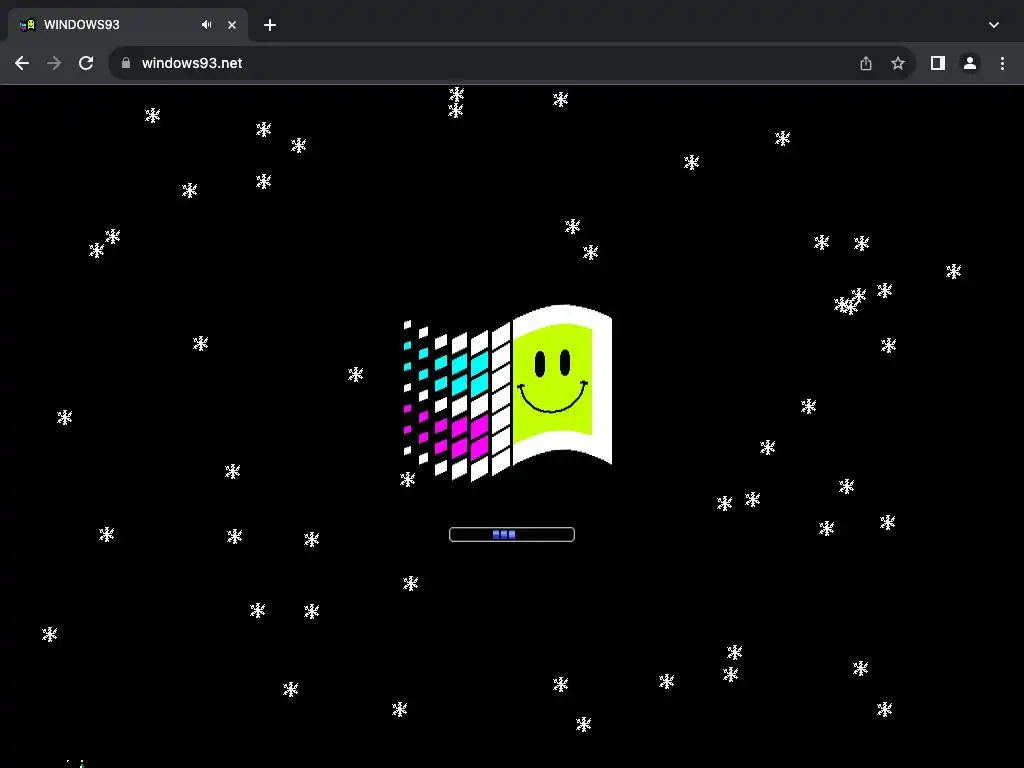Click the WINDOWS93 tab favicon
The image size is (1024, 768).
27,25
